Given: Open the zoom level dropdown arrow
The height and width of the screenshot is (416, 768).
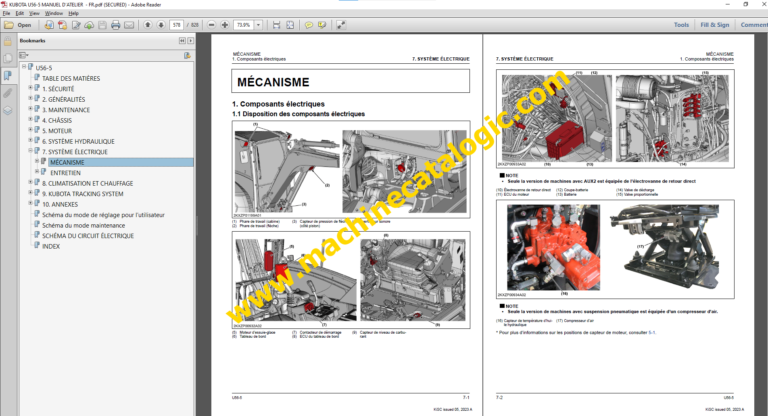Looking at the screenshot, I should 258,25.
